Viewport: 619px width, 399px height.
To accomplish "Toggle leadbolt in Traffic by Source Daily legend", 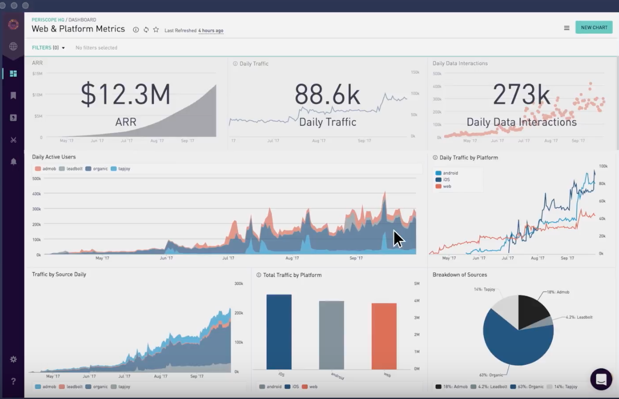I will pos(71,387).
